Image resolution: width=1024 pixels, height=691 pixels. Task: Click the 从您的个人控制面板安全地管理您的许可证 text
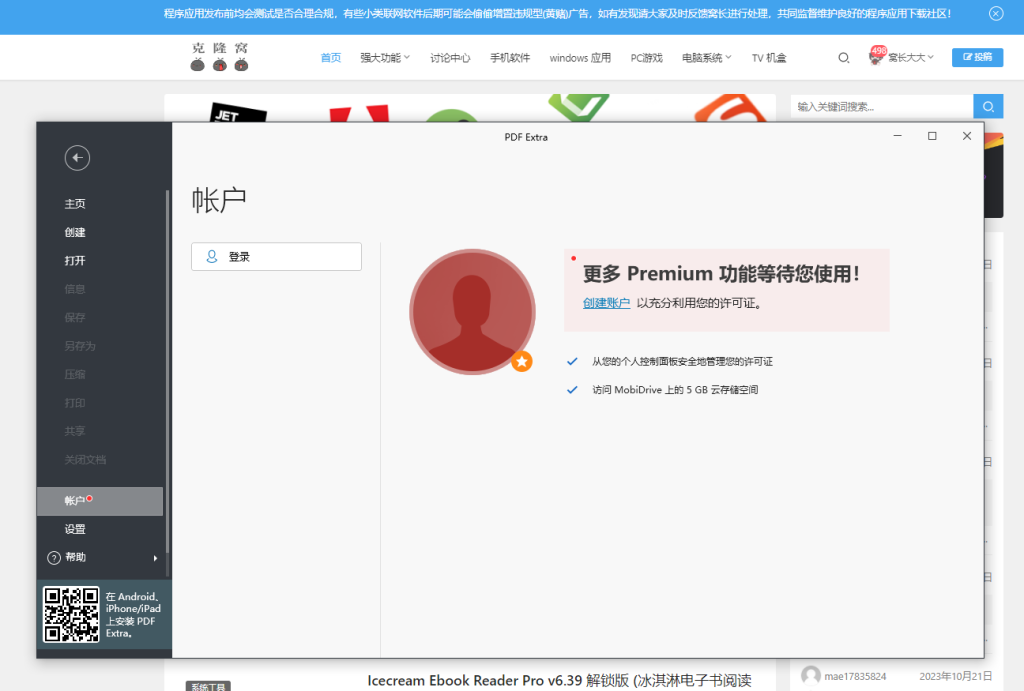(x=682, y=362)
